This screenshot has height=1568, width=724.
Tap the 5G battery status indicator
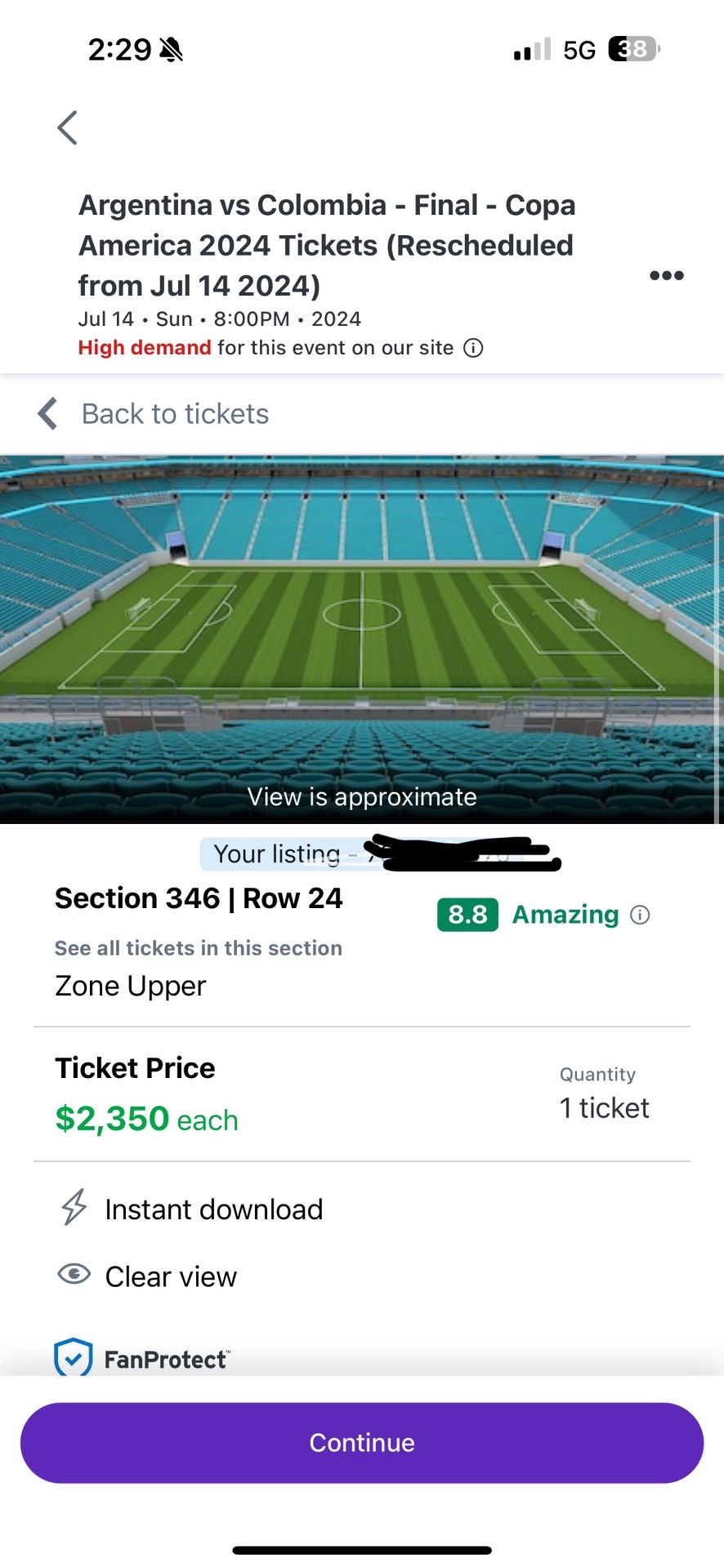pyautogui.click(x=632, y=50)
